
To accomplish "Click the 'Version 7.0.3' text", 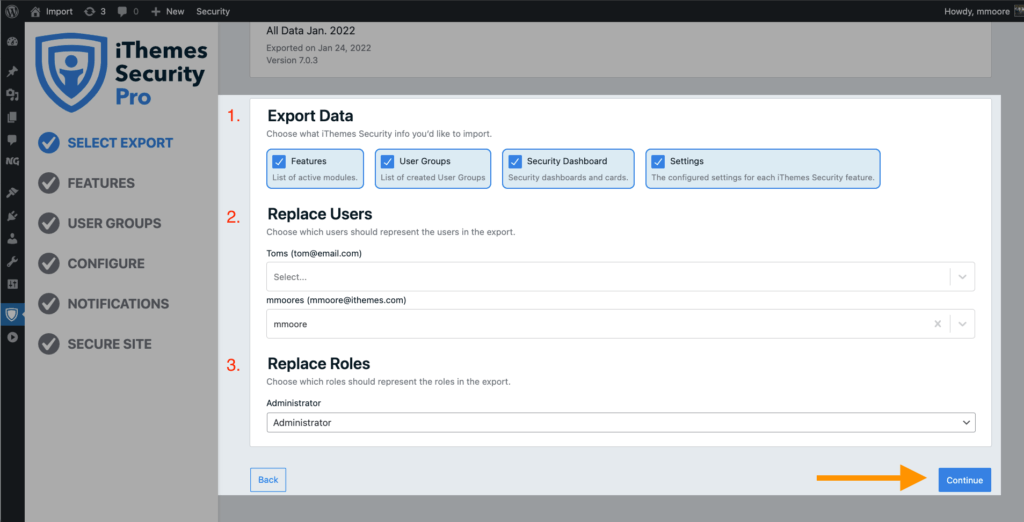I will [x=292, y=60].
